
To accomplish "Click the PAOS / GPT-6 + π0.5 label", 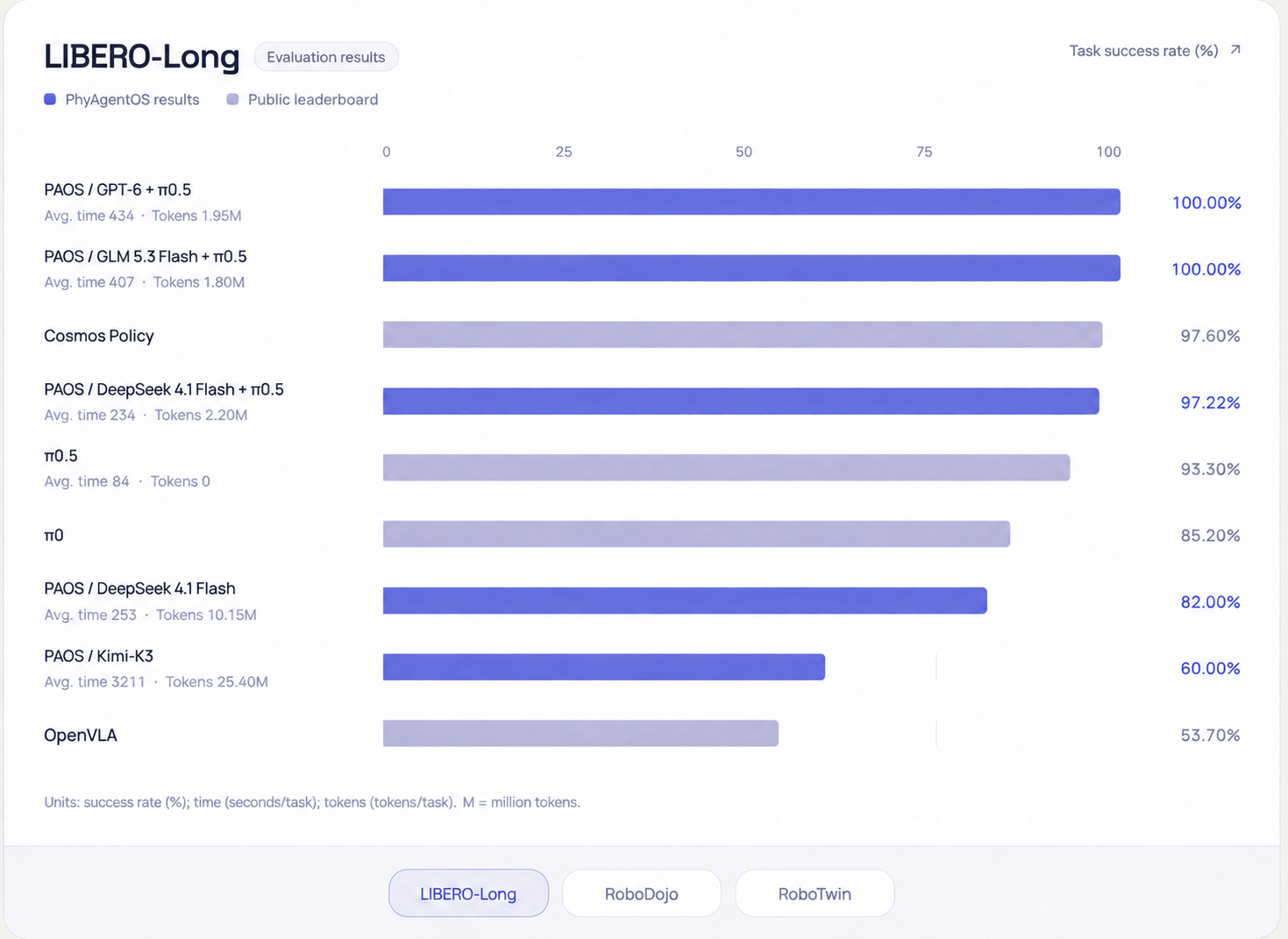I will coord(117,189).
